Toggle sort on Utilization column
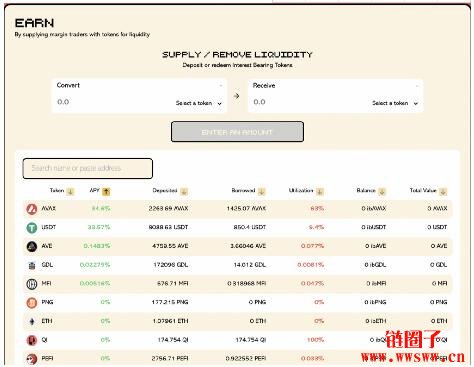Screen dimensions: 474x367 [x=320, y=191]
